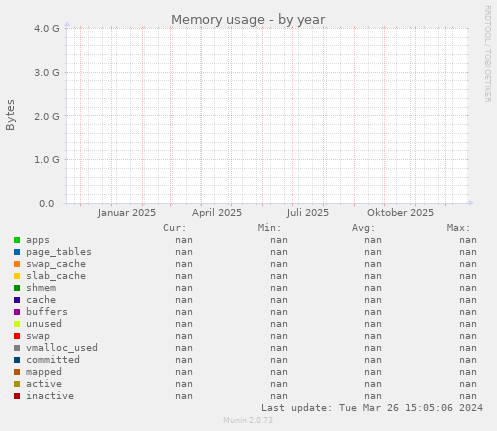Select the active legend label
Screen dimensions: 497x431
44,384
